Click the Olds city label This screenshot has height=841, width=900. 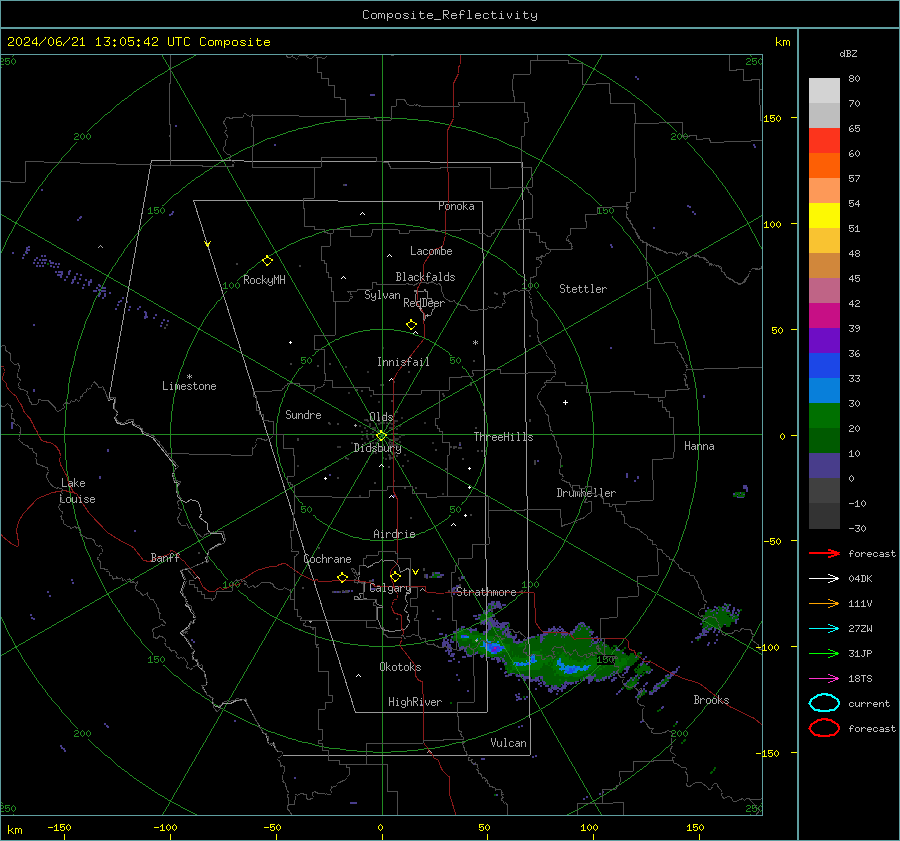tap(381, 417)
